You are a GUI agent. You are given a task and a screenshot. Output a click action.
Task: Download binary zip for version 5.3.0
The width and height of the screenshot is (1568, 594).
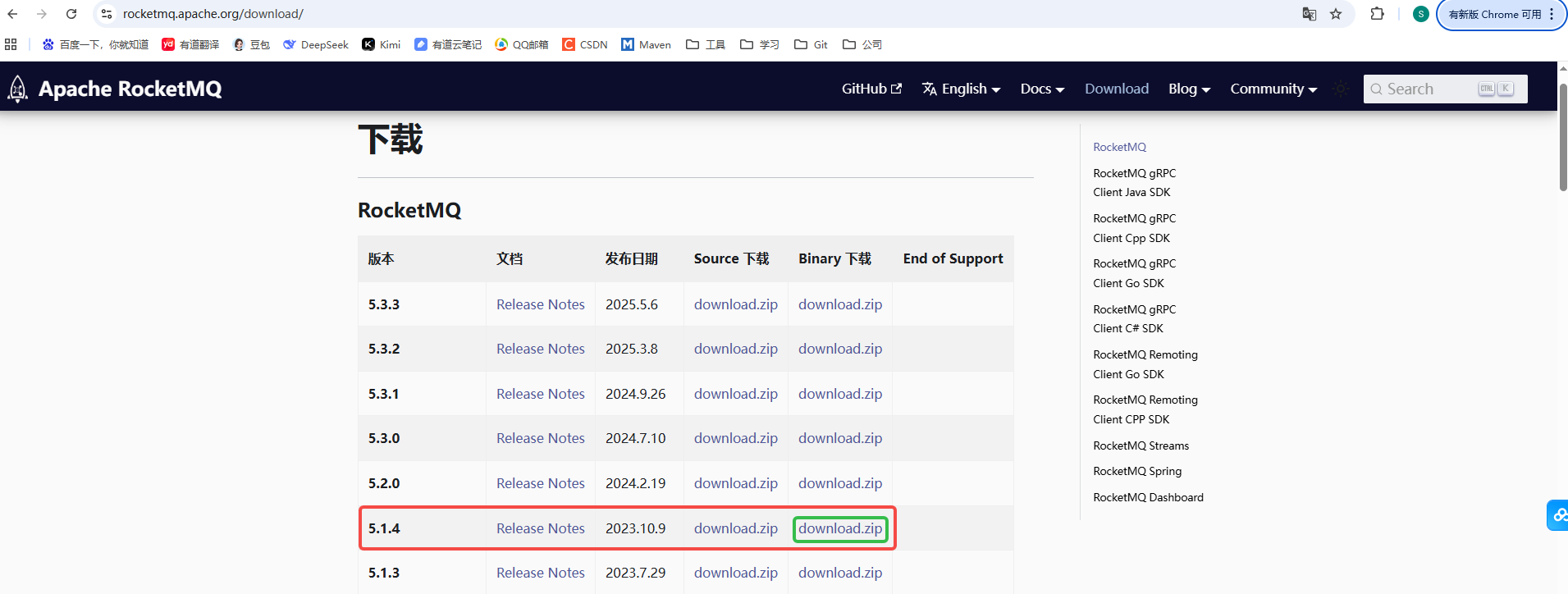tap(840, 438)
